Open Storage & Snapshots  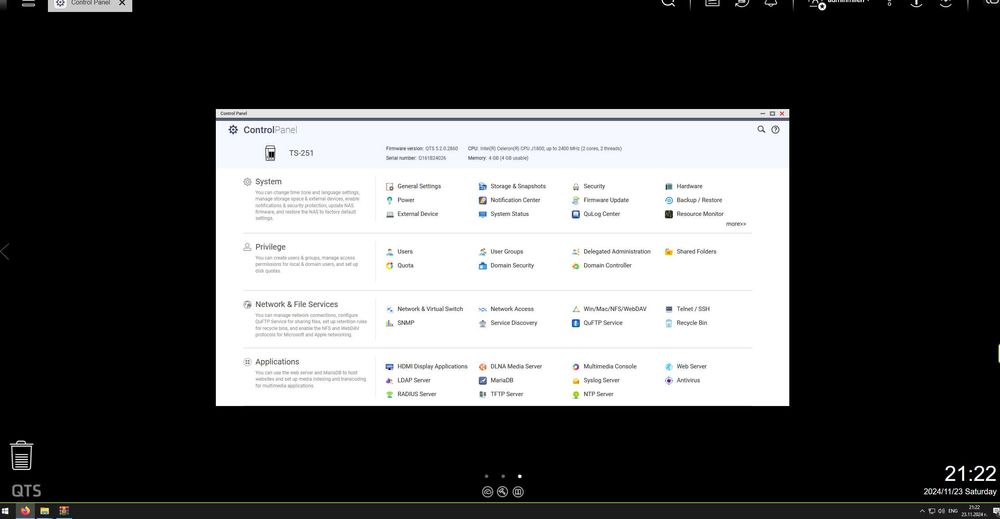[512, 186]
